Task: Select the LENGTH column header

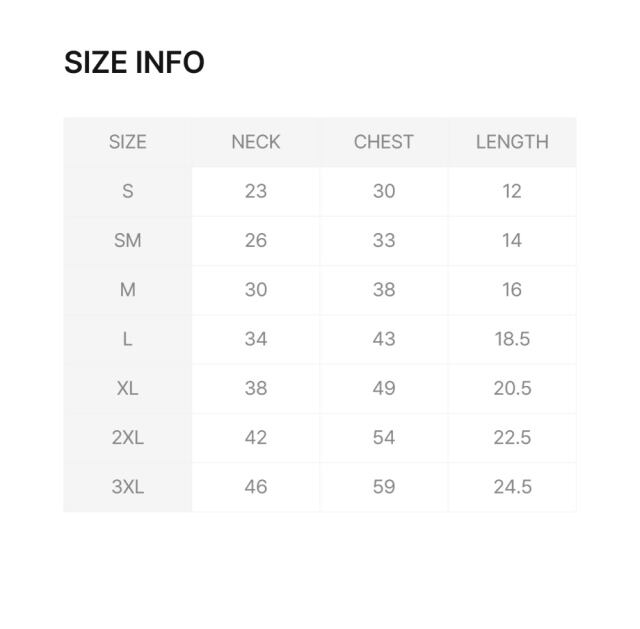Action: (x=512, y=142)
